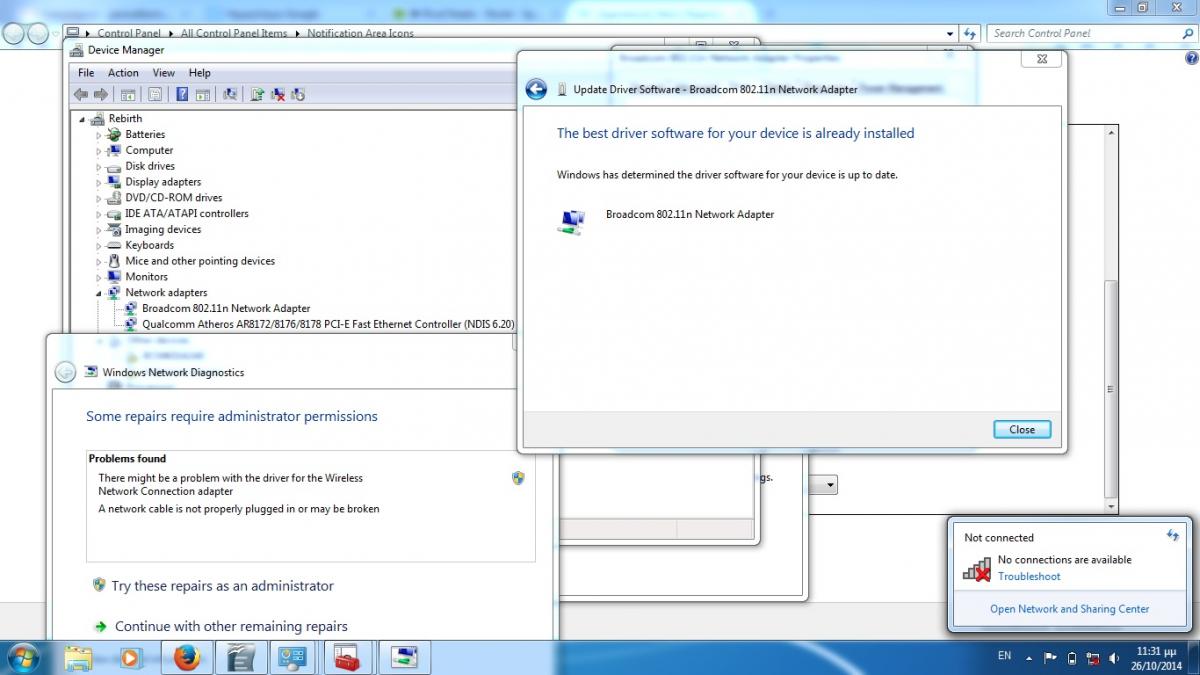Screen dimensions: 1200x675
Task: Select Monitors in the device tree
Action: point(147,277)
